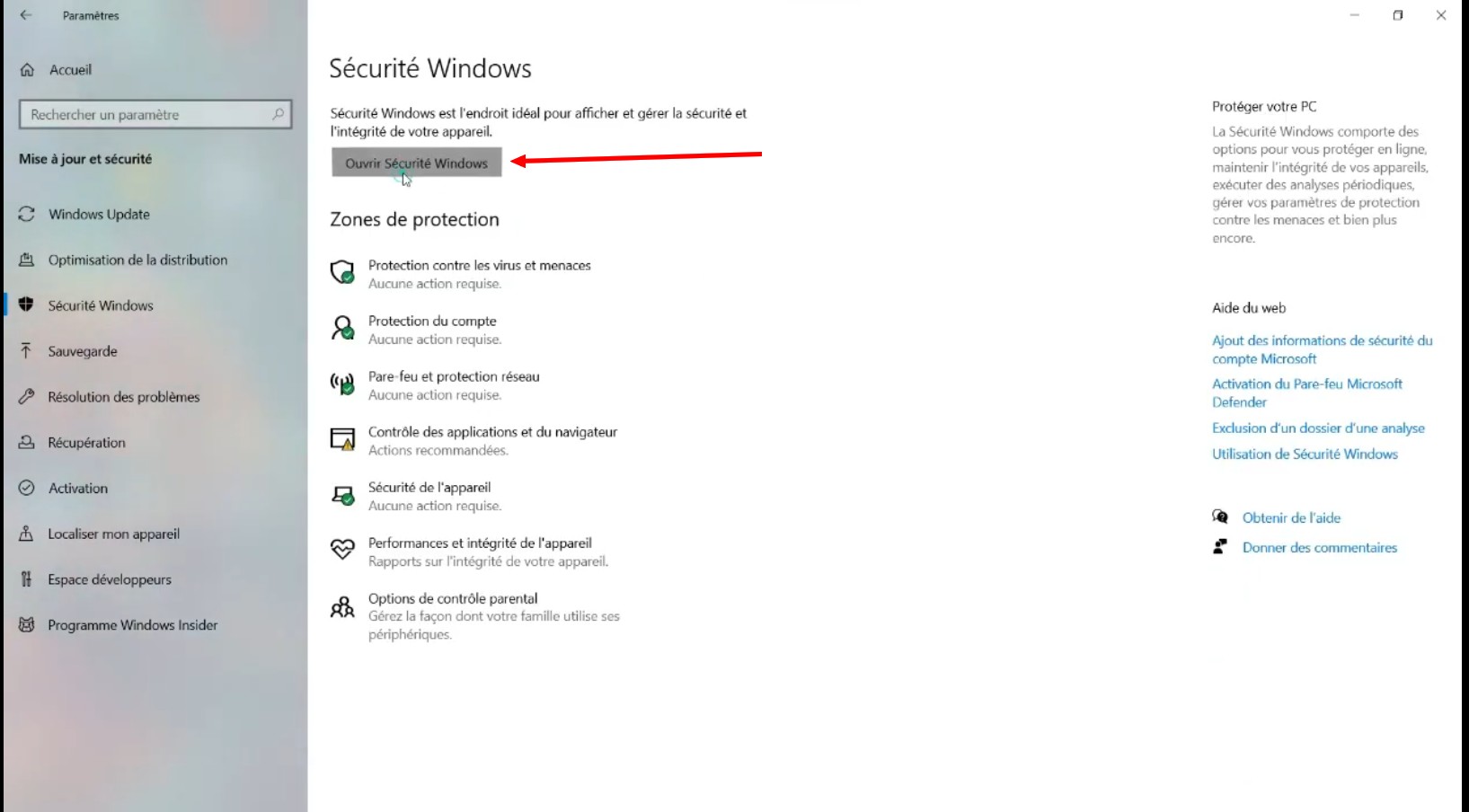The width and height of the screenshot is (1469, 812).
Task: Click the firewall and network protection icon
Action: tap(342, 384)
